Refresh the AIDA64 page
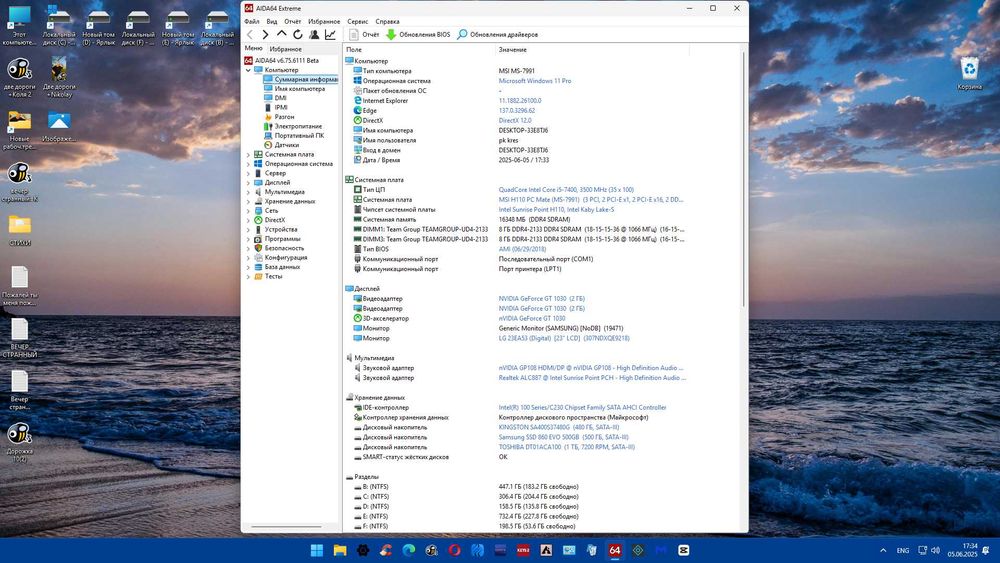1000x563 pixels. pyautogui.click(x=297, y=34)
